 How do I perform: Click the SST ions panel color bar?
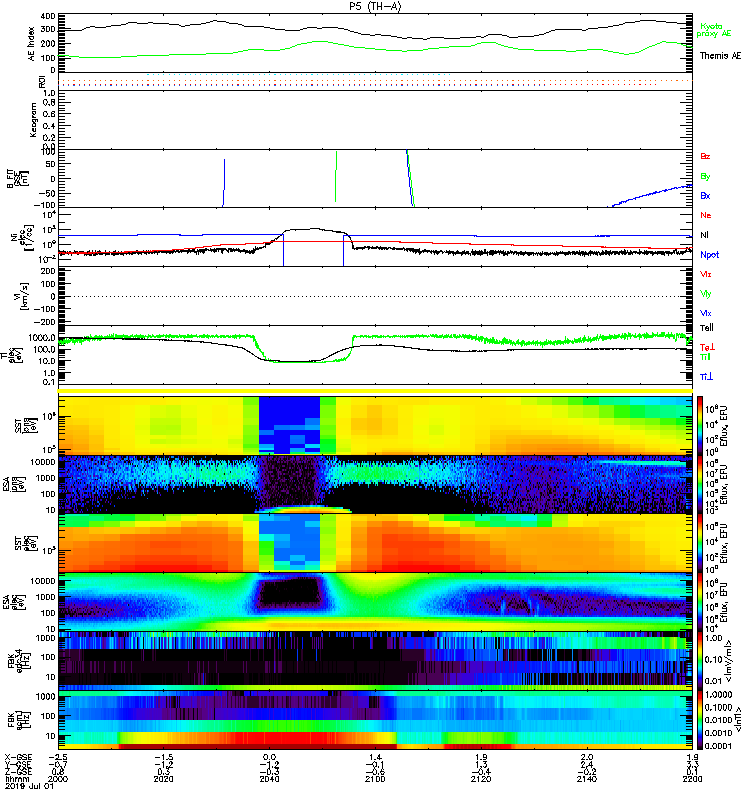pos(700,424)
